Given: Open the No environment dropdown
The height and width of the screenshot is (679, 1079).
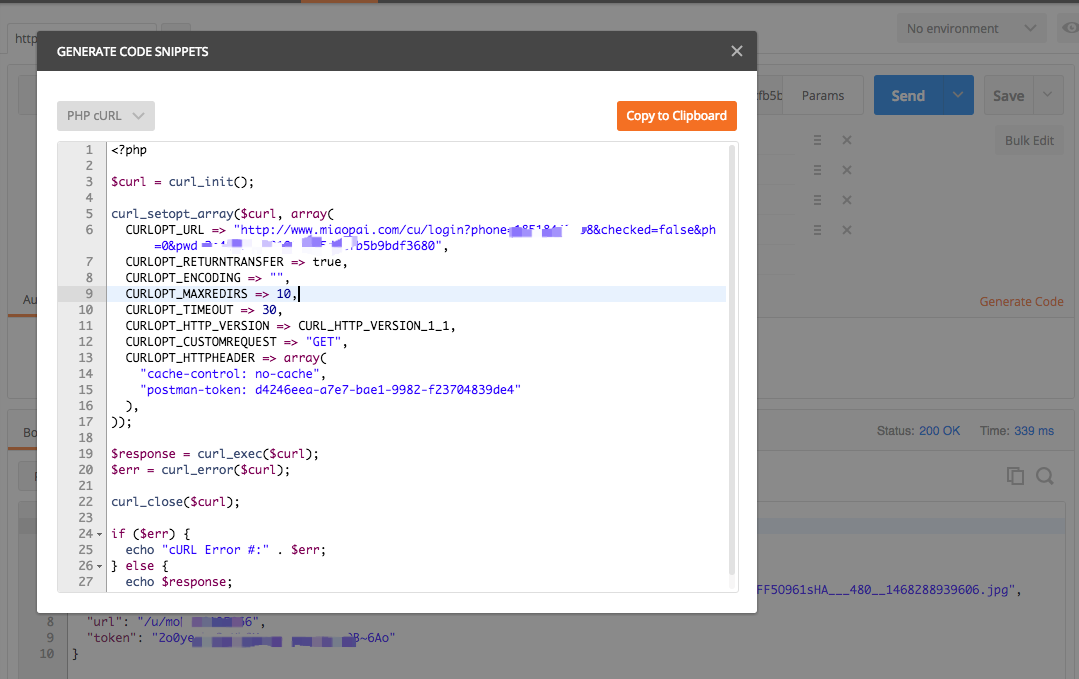Looking at the screenshot, I should [970, 29].
